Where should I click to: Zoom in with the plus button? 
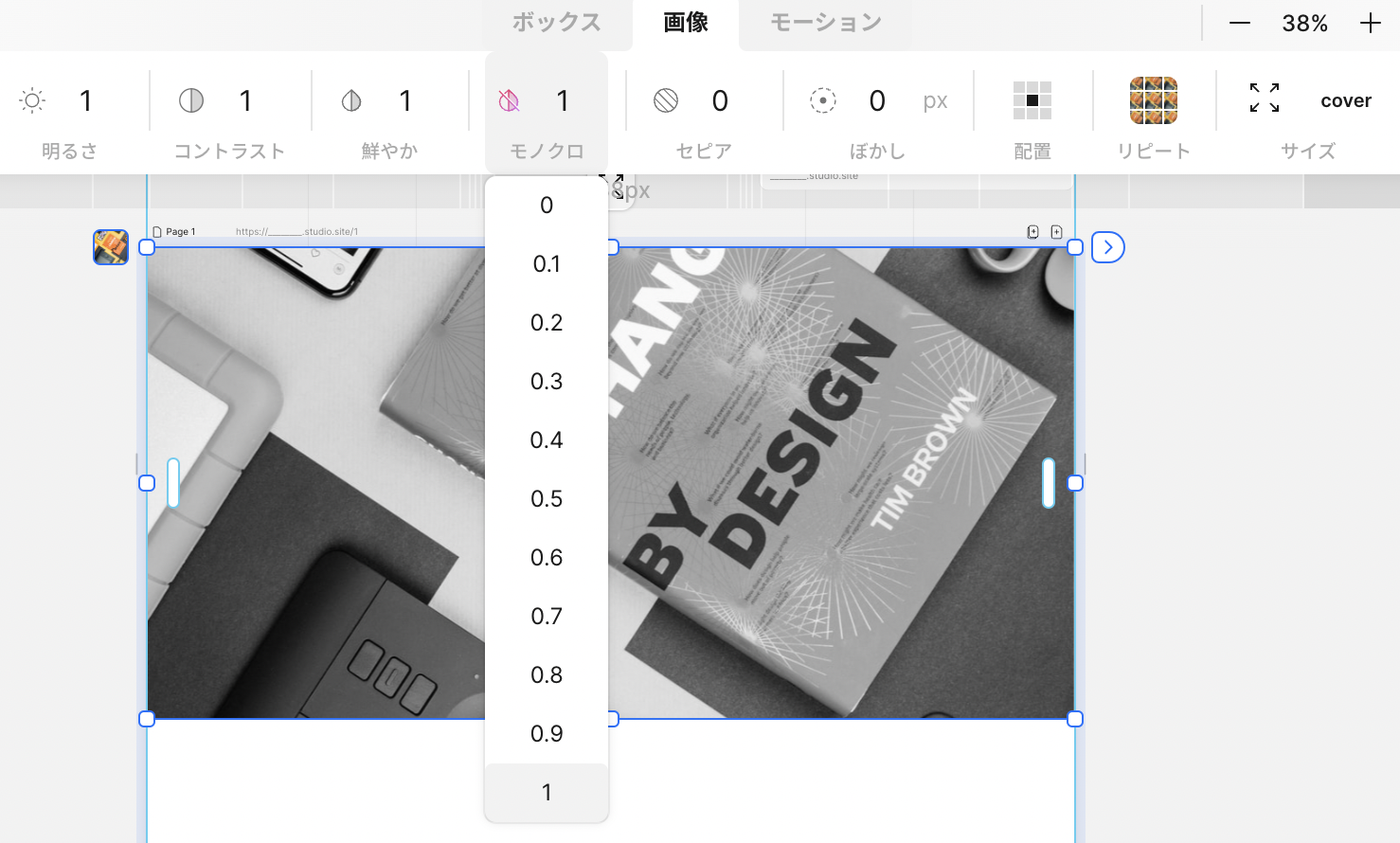click(1370, 23)
